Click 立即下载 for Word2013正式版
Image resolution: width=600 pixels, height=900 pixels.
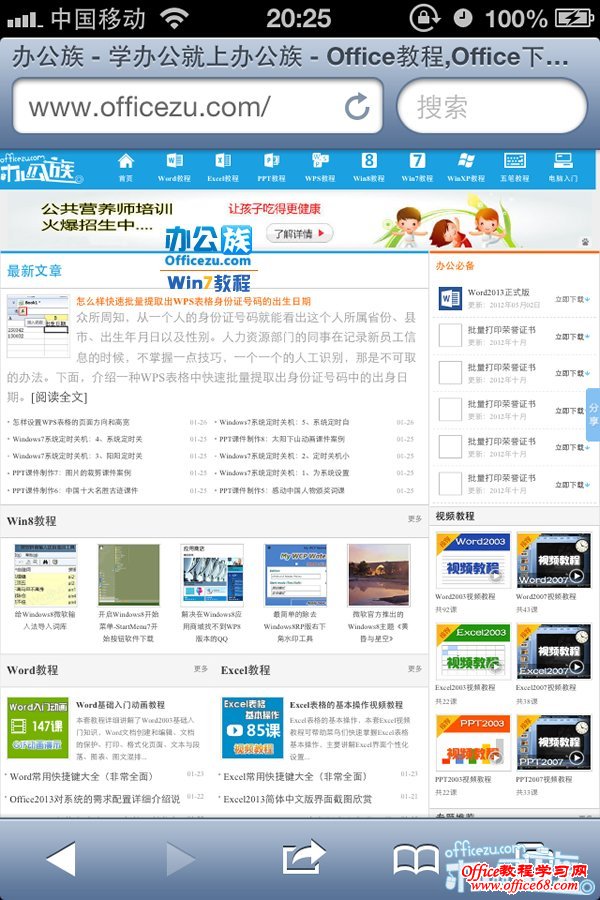click(572, 299)
